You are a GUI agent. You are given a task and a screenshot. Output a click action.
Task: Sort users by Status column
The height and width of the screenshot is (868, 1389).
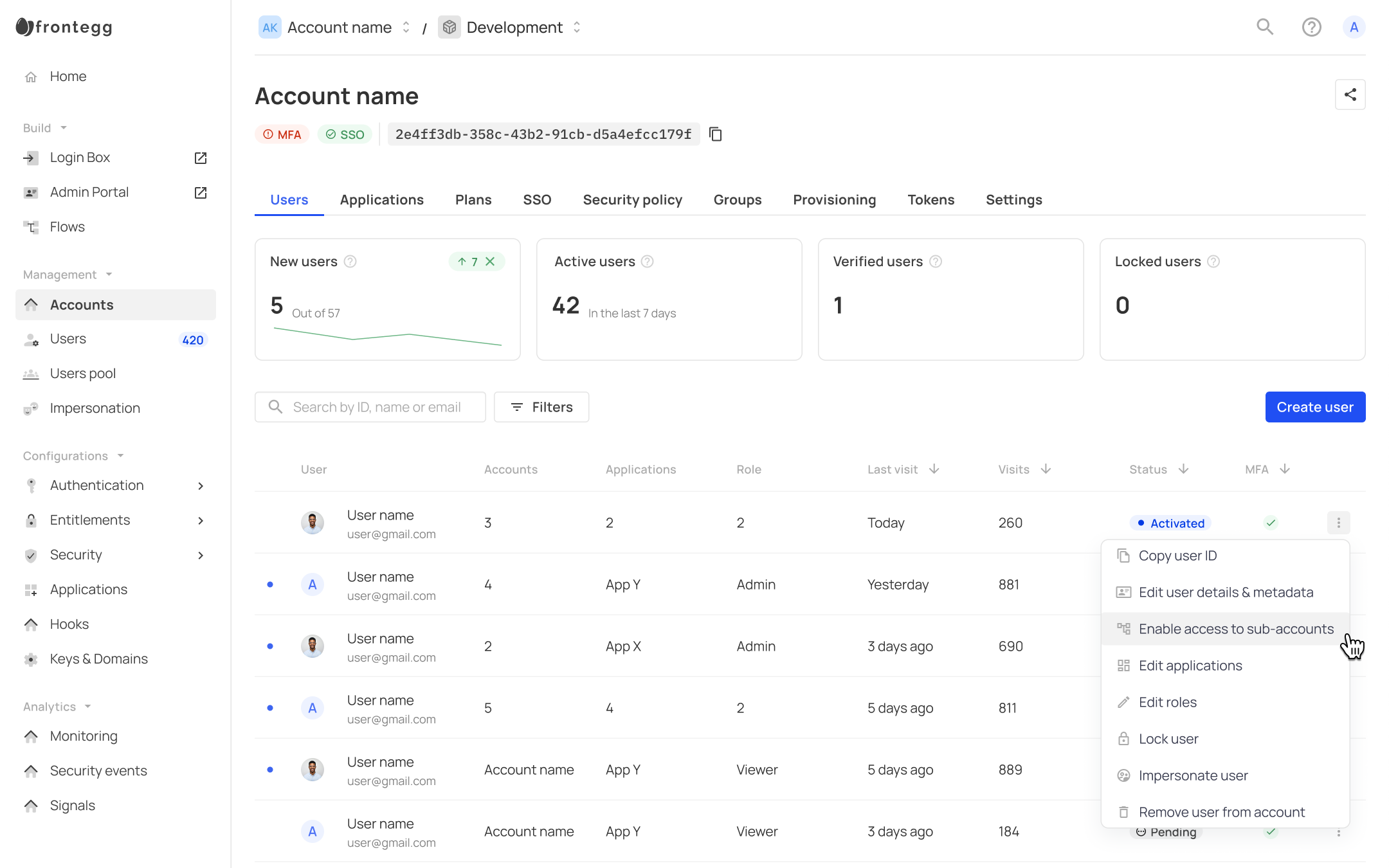click(x=1183, y=469)
